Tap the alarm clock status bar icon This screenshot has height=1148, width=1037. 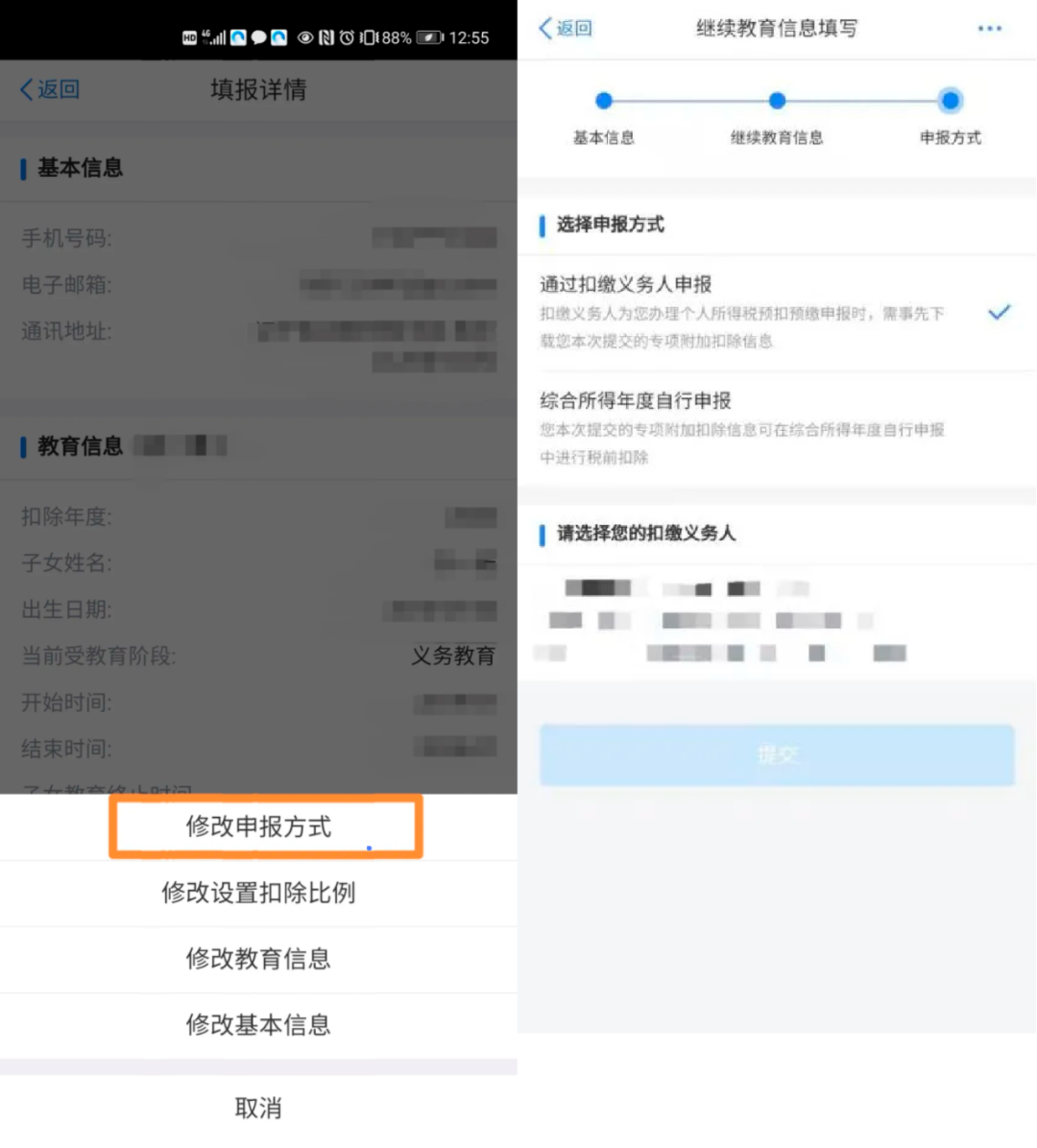(x=347, y=37)
